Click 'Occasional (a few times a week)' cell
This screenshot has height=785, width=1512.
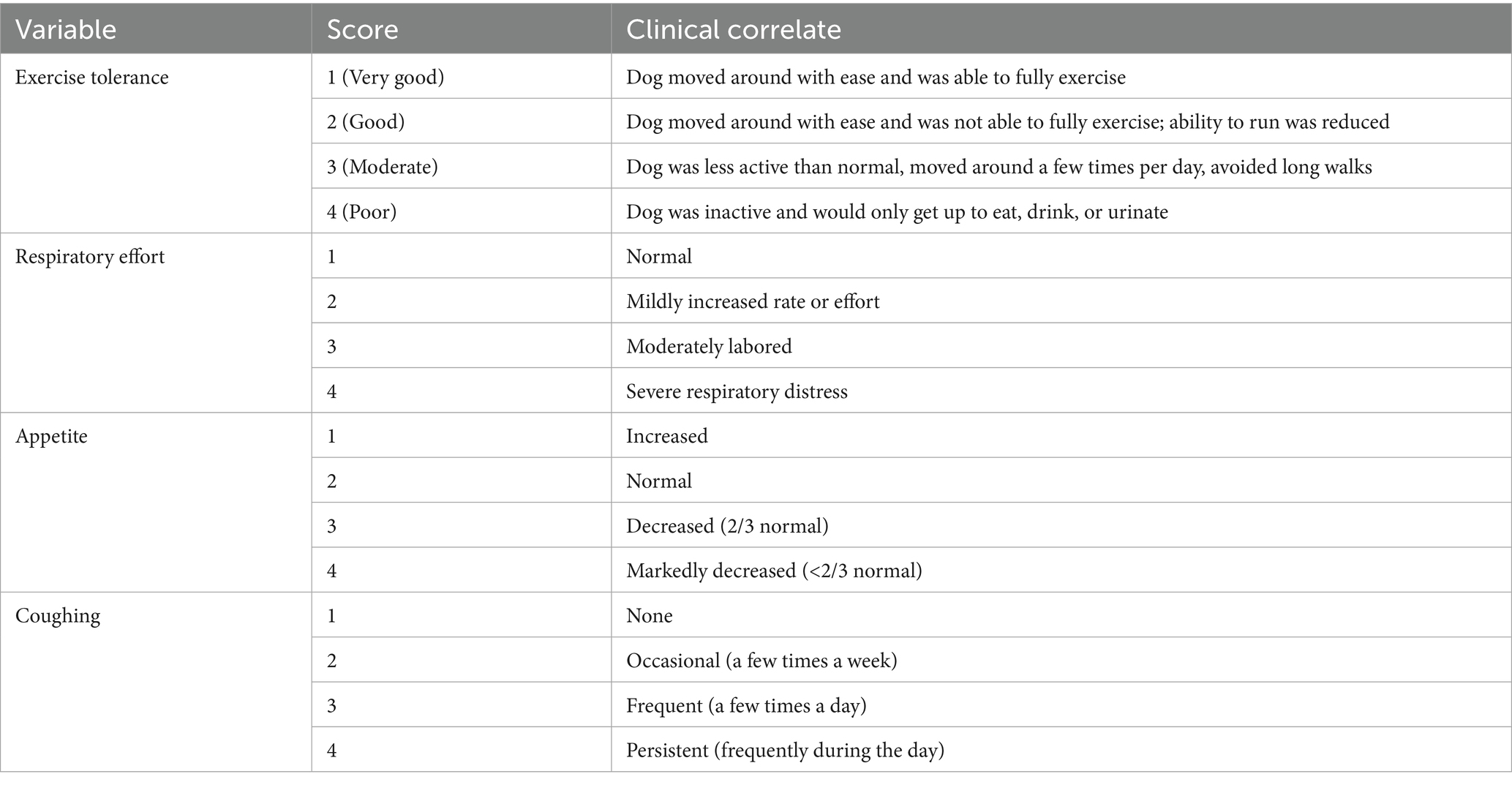click(761, 661)
